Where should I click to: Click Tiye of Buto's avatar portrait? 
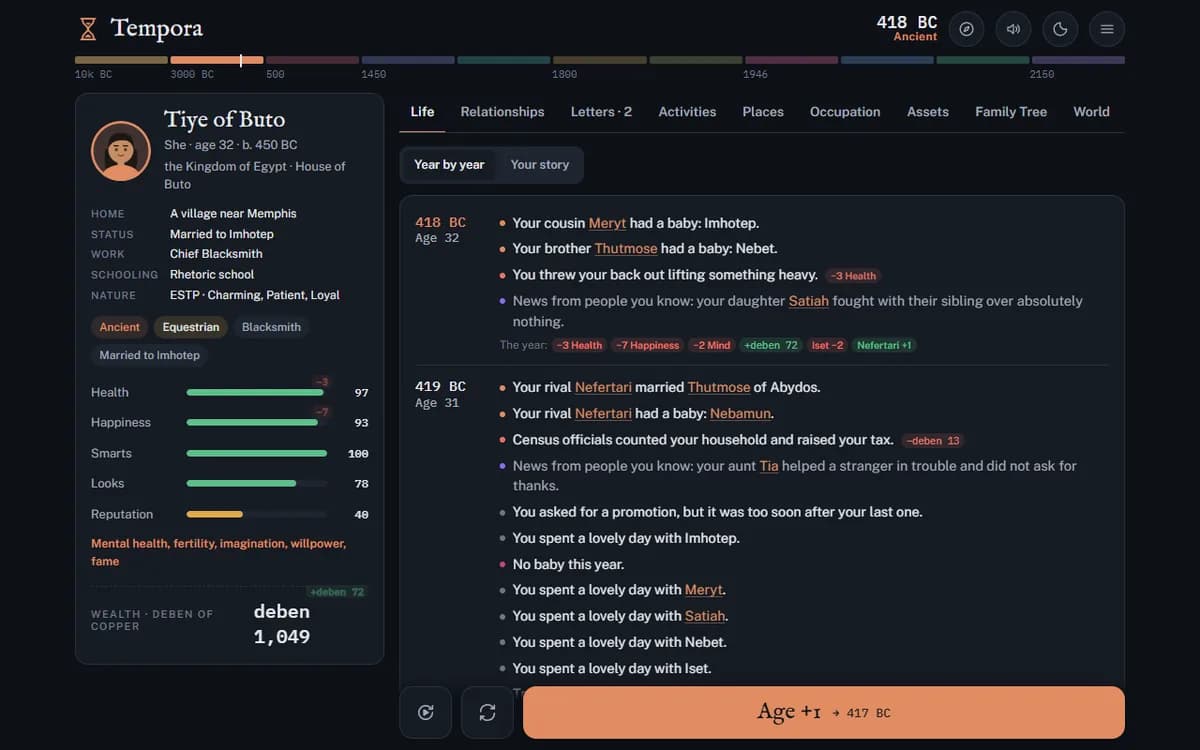[121, 151]
